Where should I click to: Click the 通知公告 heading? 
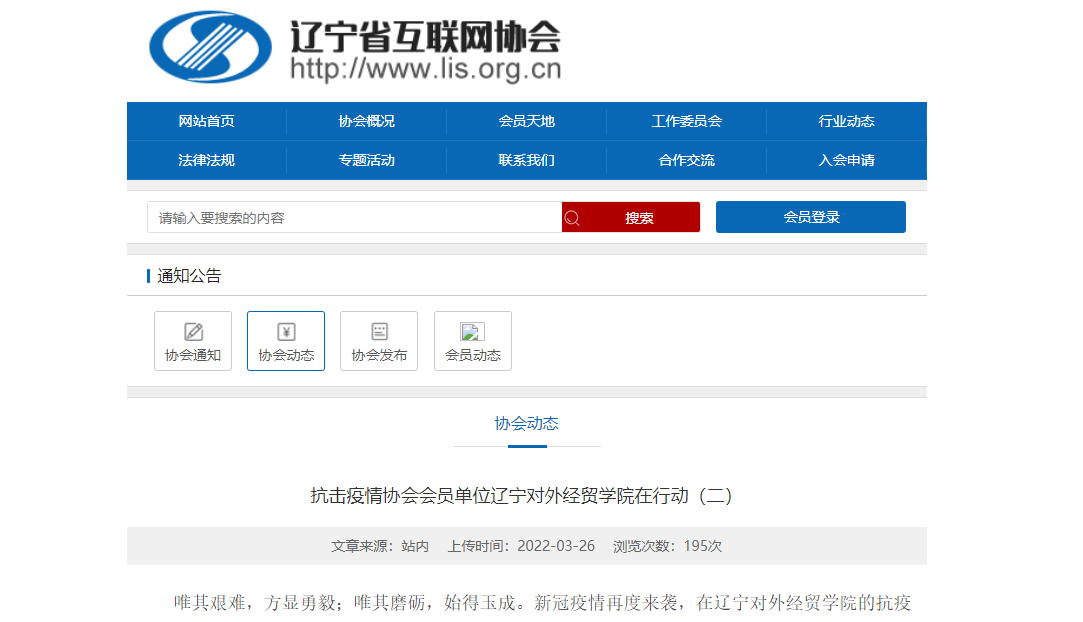189,276
